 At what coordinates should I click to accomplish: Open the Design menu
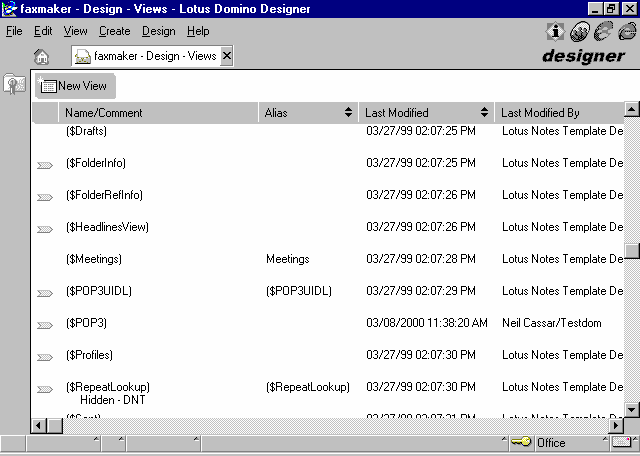pyautogui.click(x=158, y=31)
